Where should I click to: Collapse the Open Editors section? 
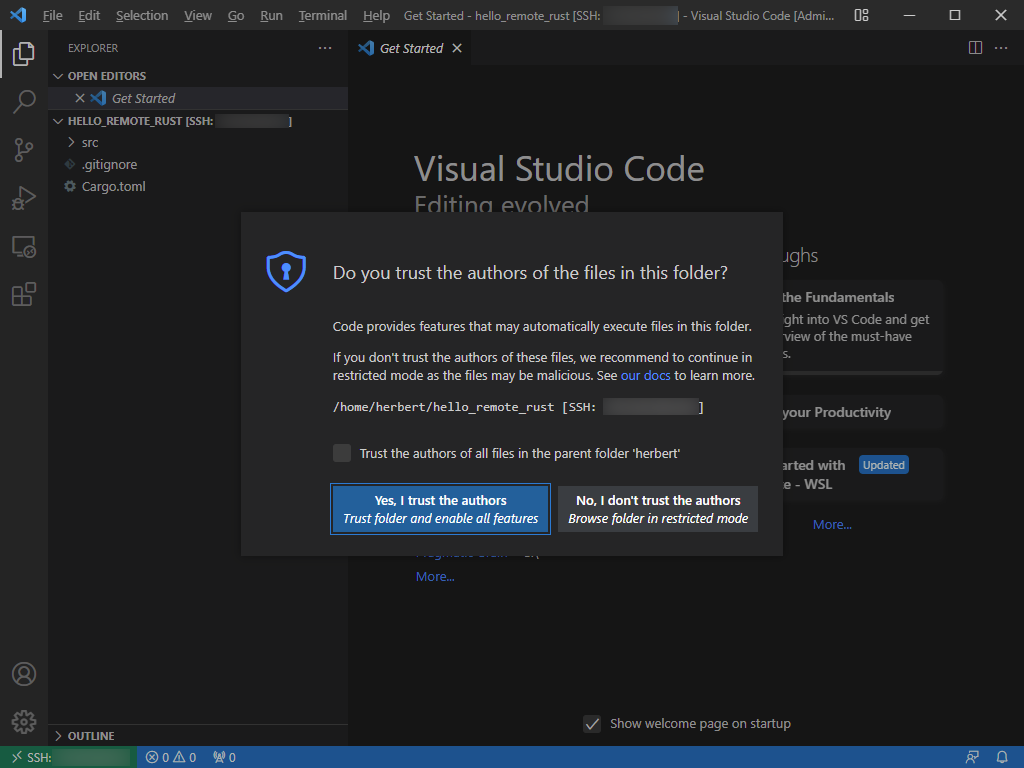106,76
